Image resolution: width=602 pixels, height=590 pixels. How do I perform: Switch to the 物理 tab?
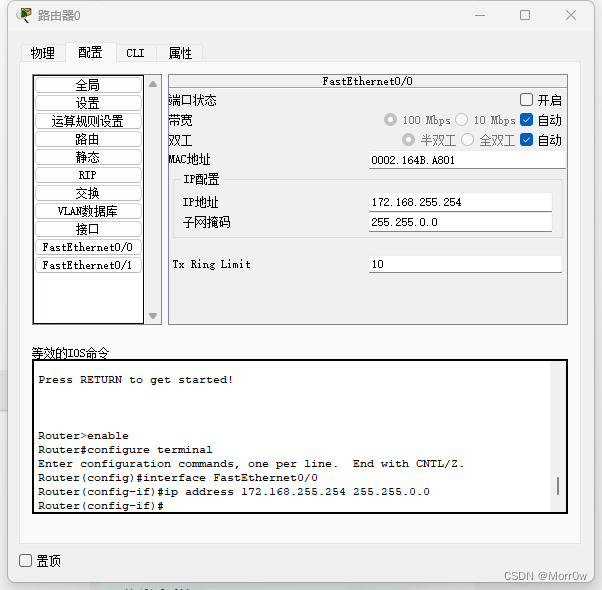[x=43, y=53]
